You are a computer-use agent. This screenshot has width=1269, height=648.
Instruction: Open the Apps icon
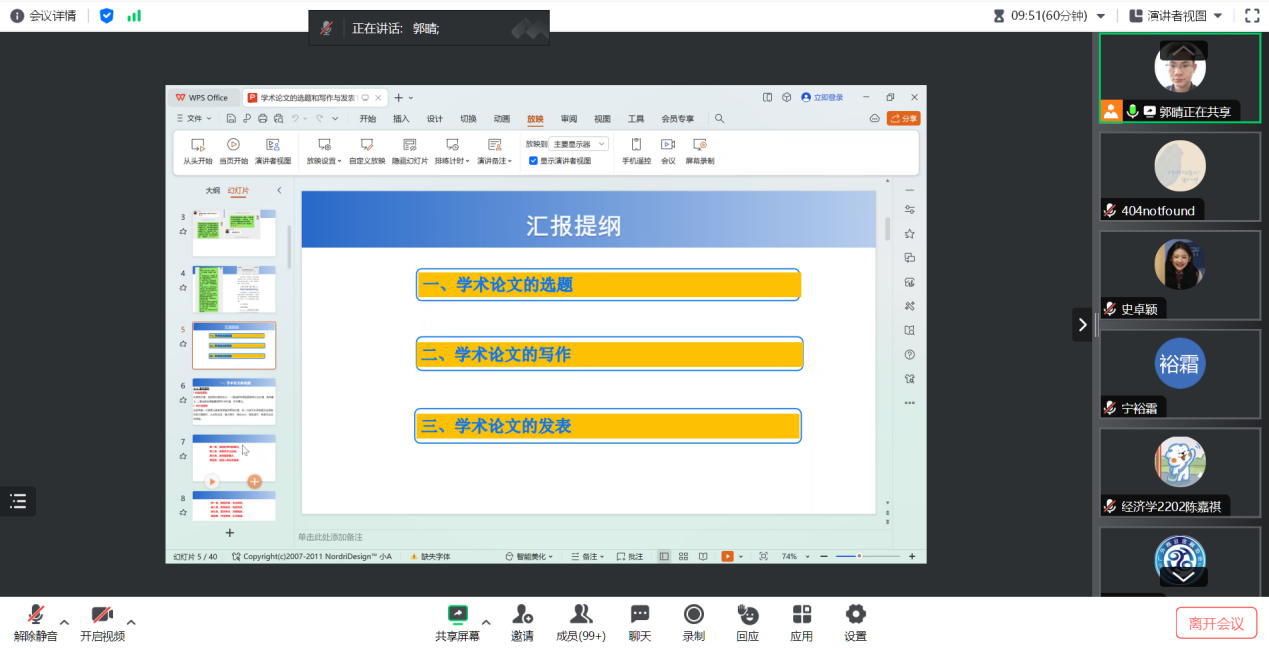tap(801, 614)
